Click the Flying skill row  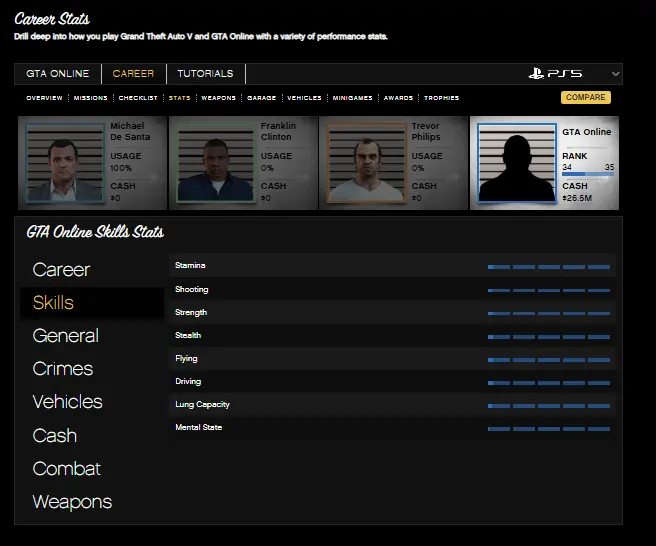(390, 359)
